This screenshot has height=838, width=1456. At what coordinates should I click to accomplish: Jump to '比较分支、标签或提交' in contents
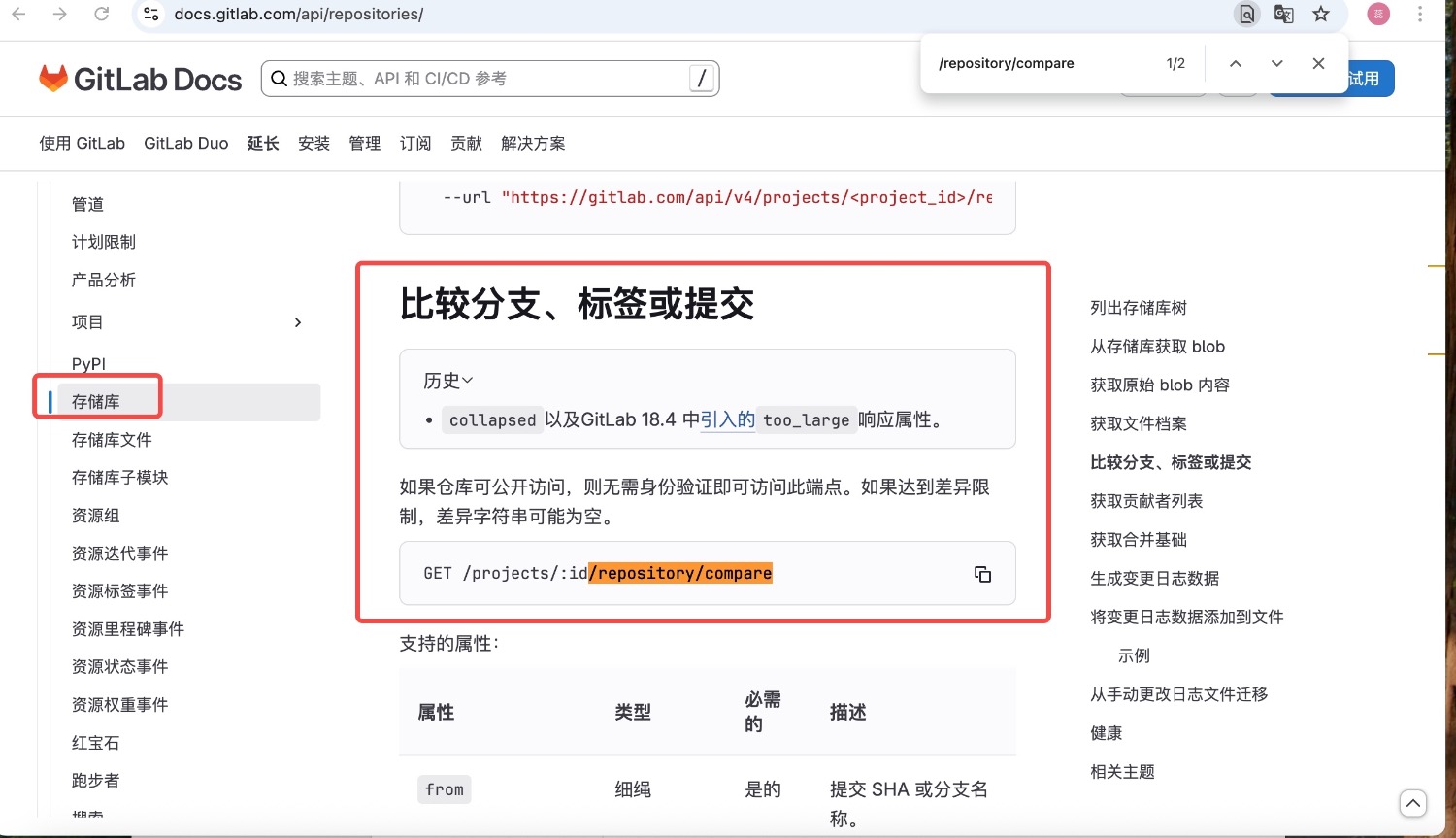pos(1171,463)
